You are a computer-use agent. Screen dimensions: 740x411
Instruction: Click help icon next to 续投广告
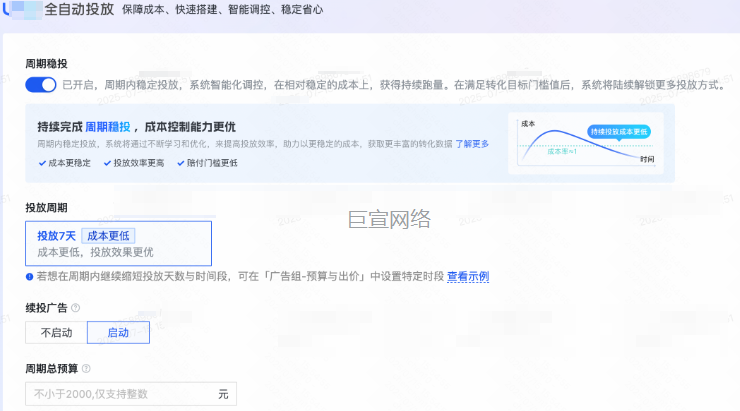(x=76, y=308)
